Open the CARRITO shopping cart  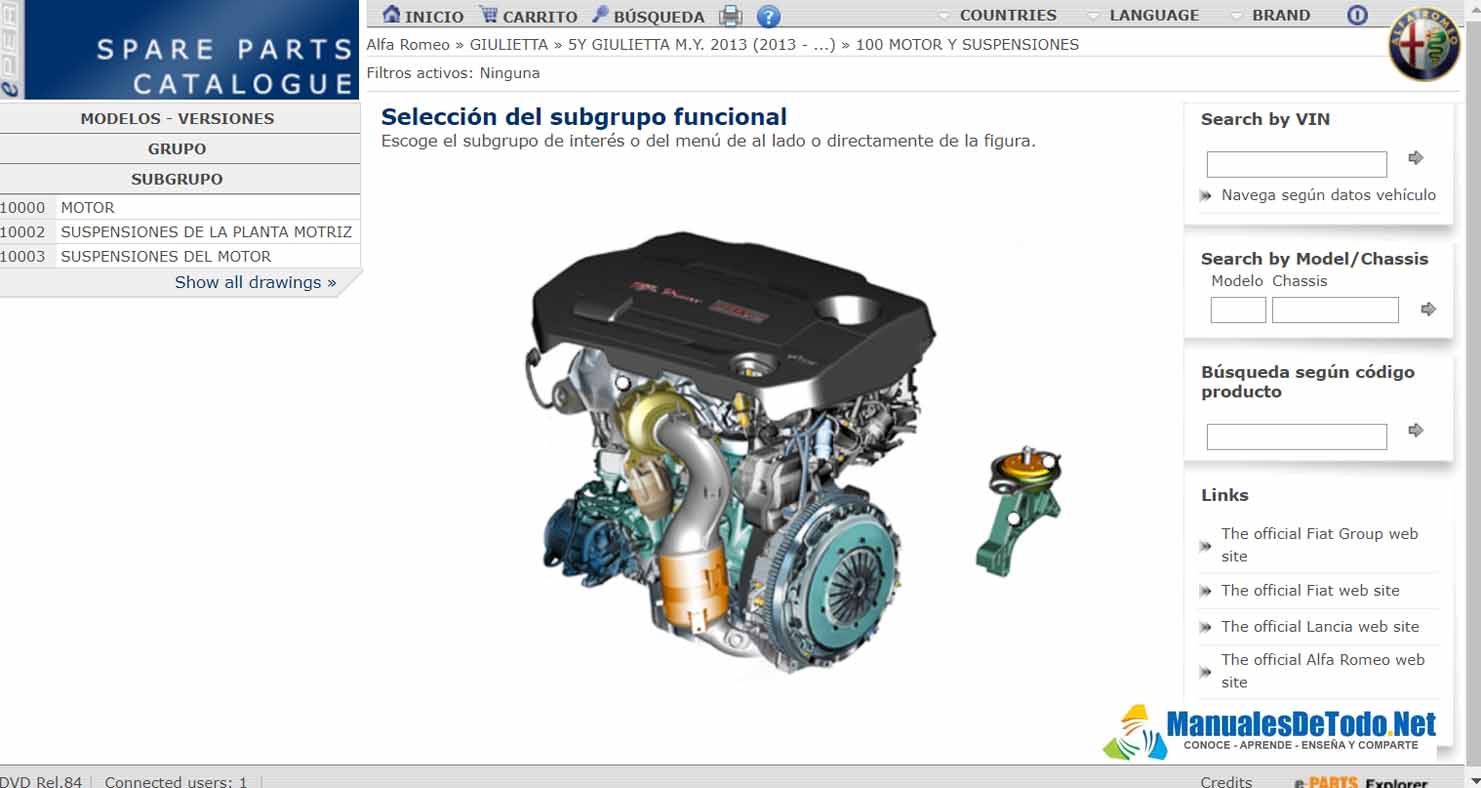[x=528, y=16]
